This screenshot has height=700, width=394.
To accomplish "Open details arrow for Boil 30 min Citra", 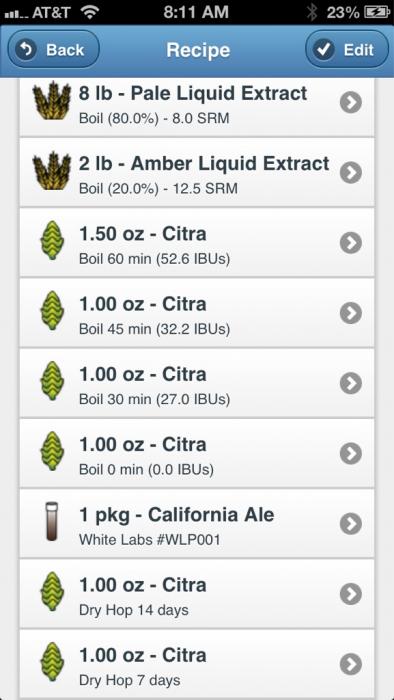I will click(351, 383).
